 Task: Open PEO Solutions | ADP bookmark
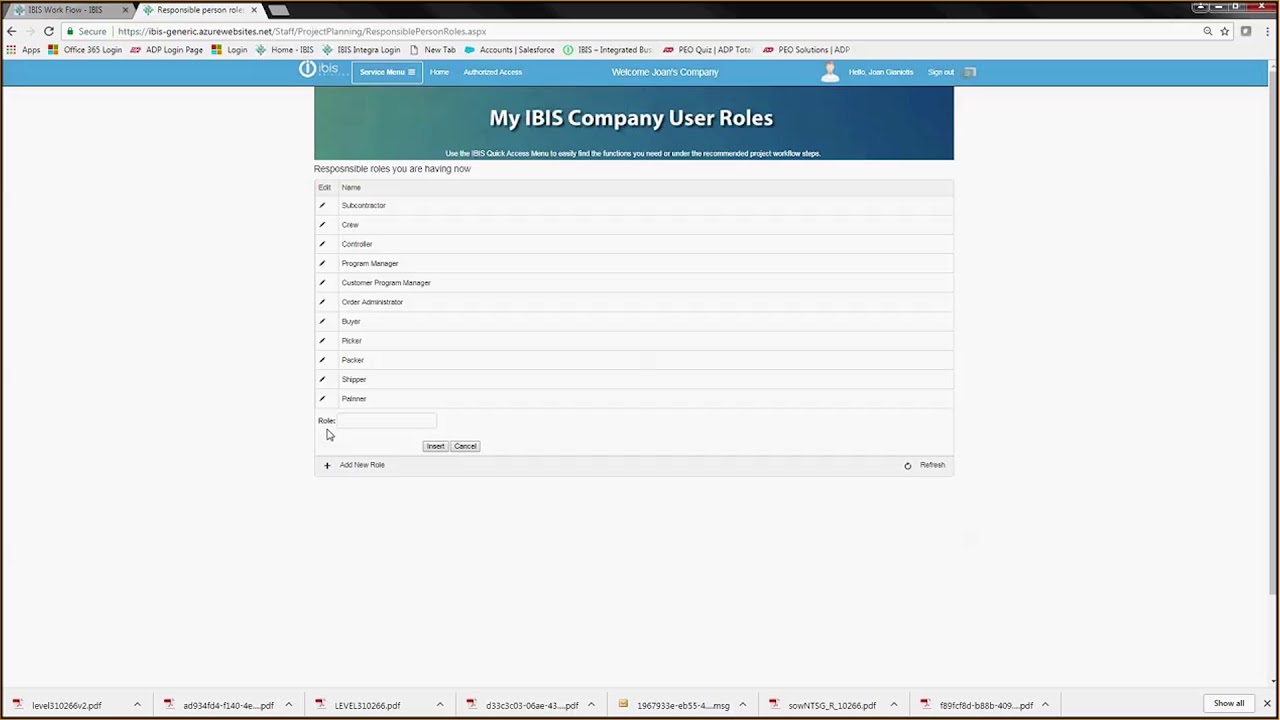point(806,50)
